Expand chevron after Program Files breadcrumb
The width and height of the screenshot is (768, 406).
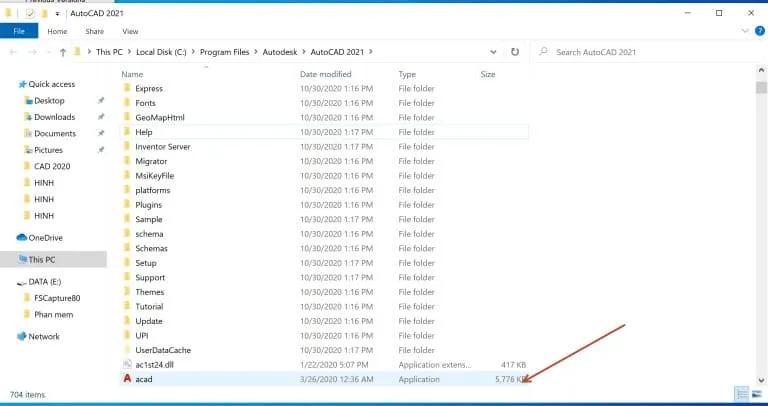point(256,52)
